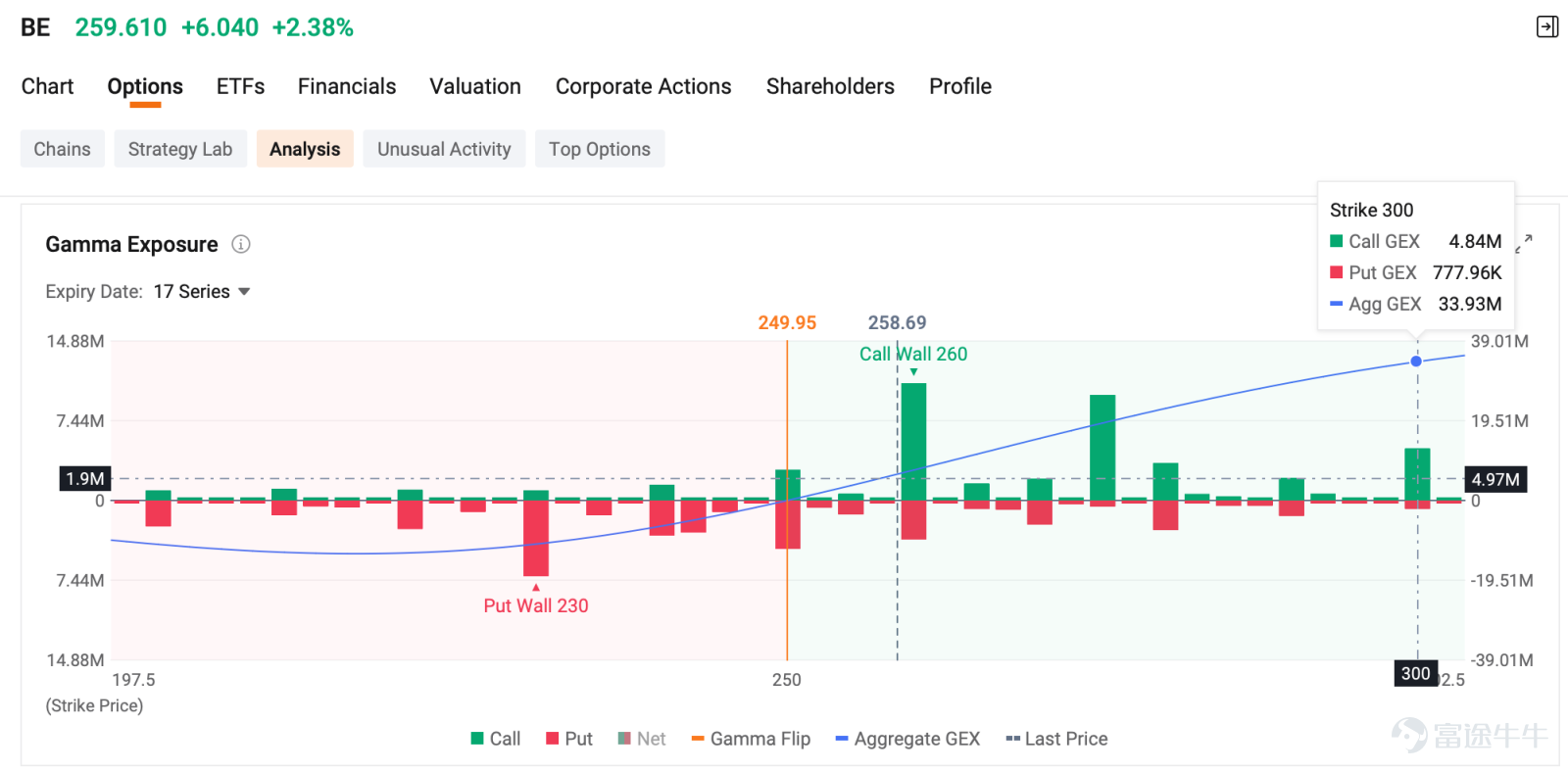This screenshot has height=771, width=1568.
Task: Open the Financials tab
Action: click(347, 86)
